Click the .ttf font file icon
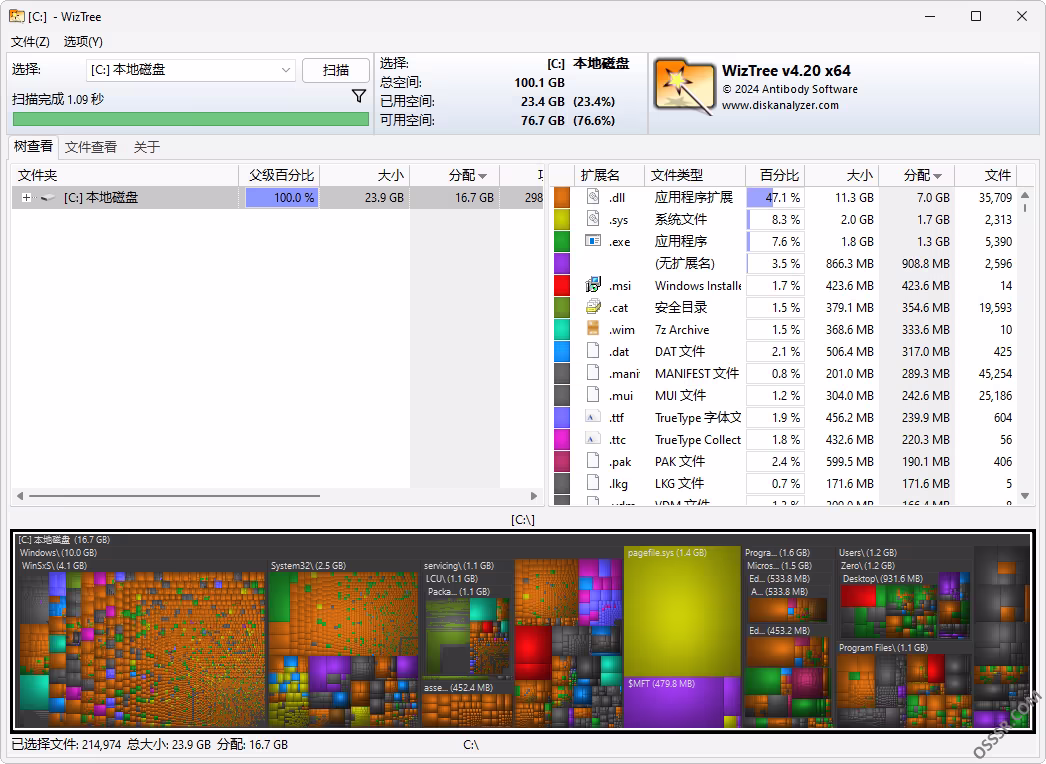 tap(593, 416)
